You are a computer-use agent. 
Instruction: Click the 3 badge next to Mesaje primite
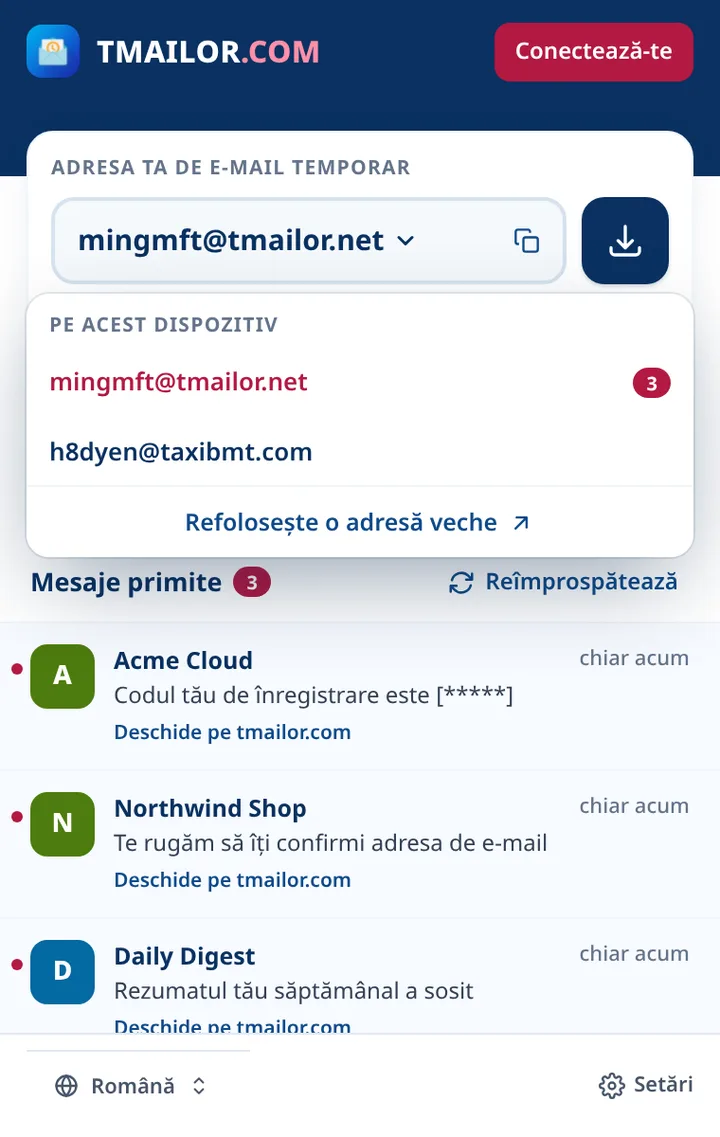(x=252, y=582)
